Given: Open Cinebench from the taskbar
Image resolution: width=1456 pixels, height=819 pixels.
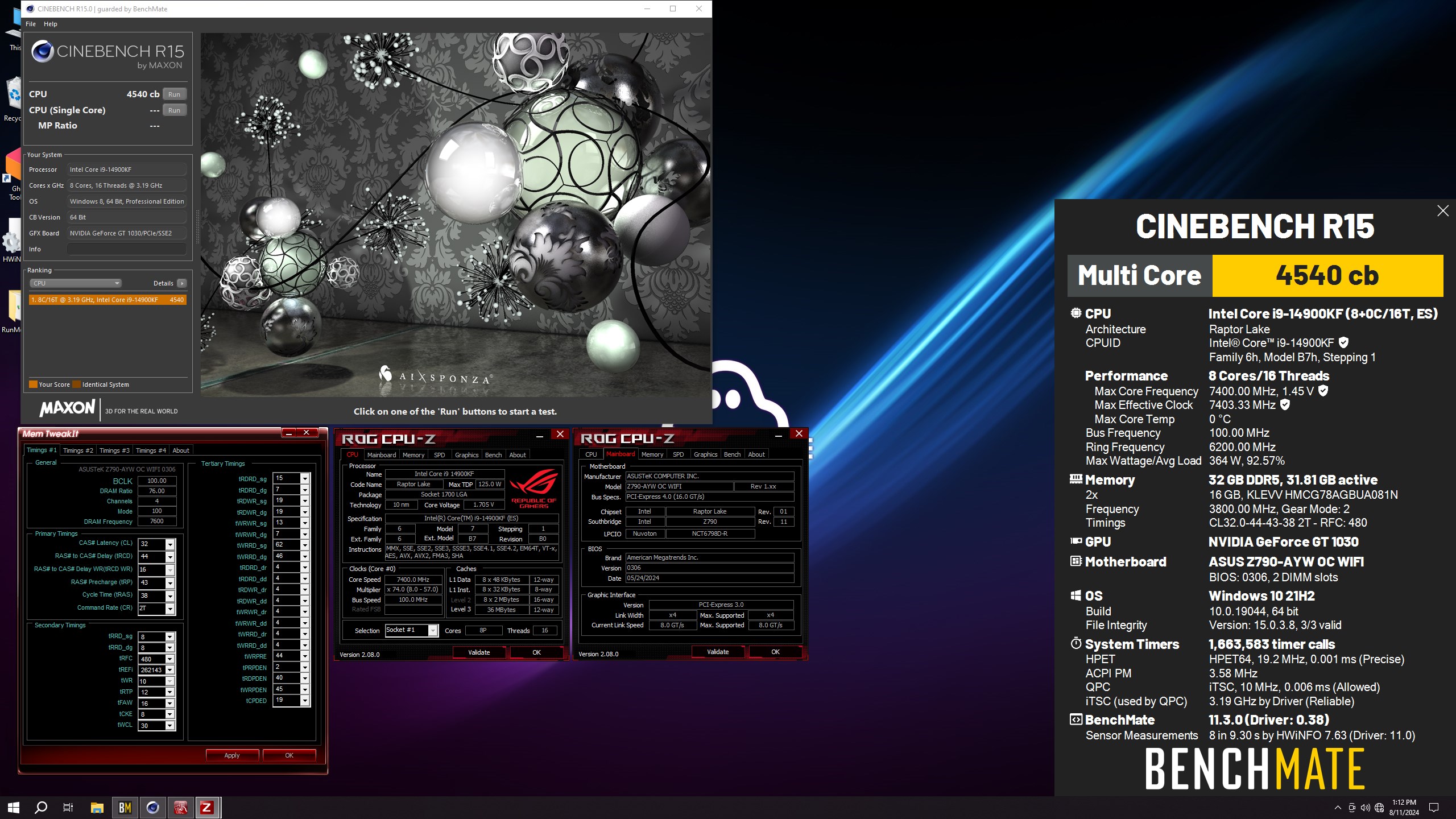Looking at the screenshot, I should click(x=152, y=807).
